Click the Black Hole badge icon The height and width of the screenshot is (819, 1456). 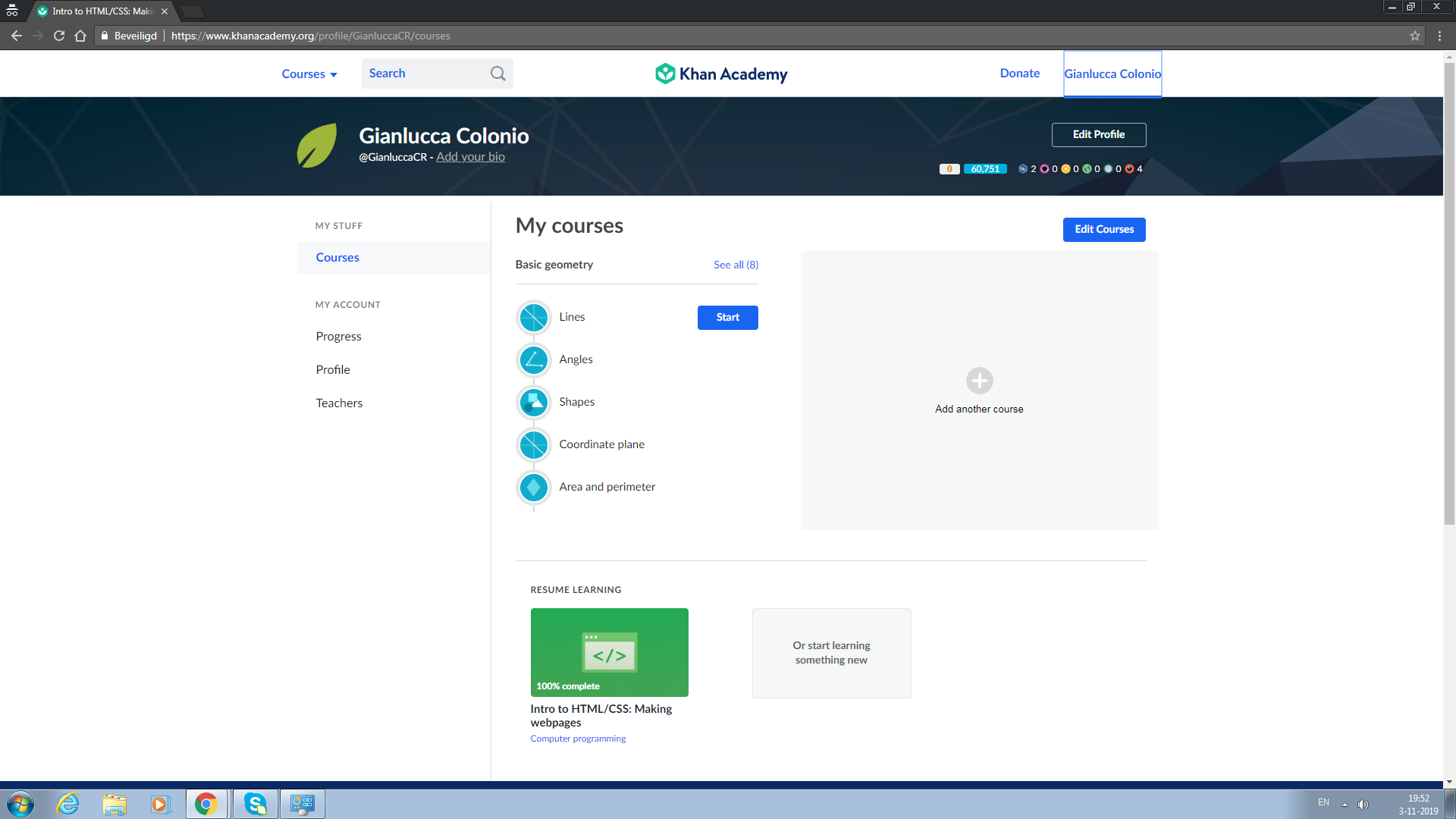1044,169
